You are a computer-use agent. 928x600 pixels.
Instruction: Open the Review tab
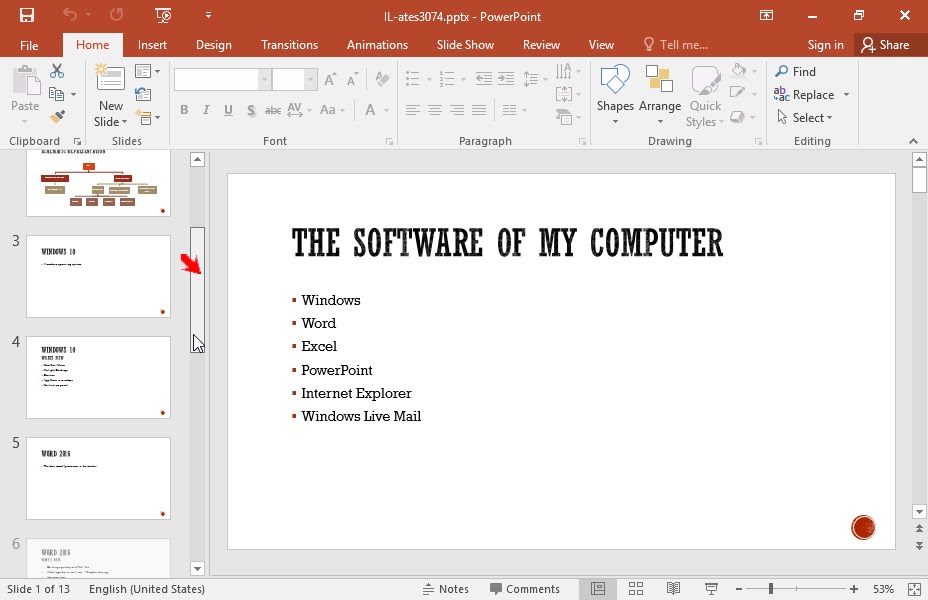click(x=541, y=45)
